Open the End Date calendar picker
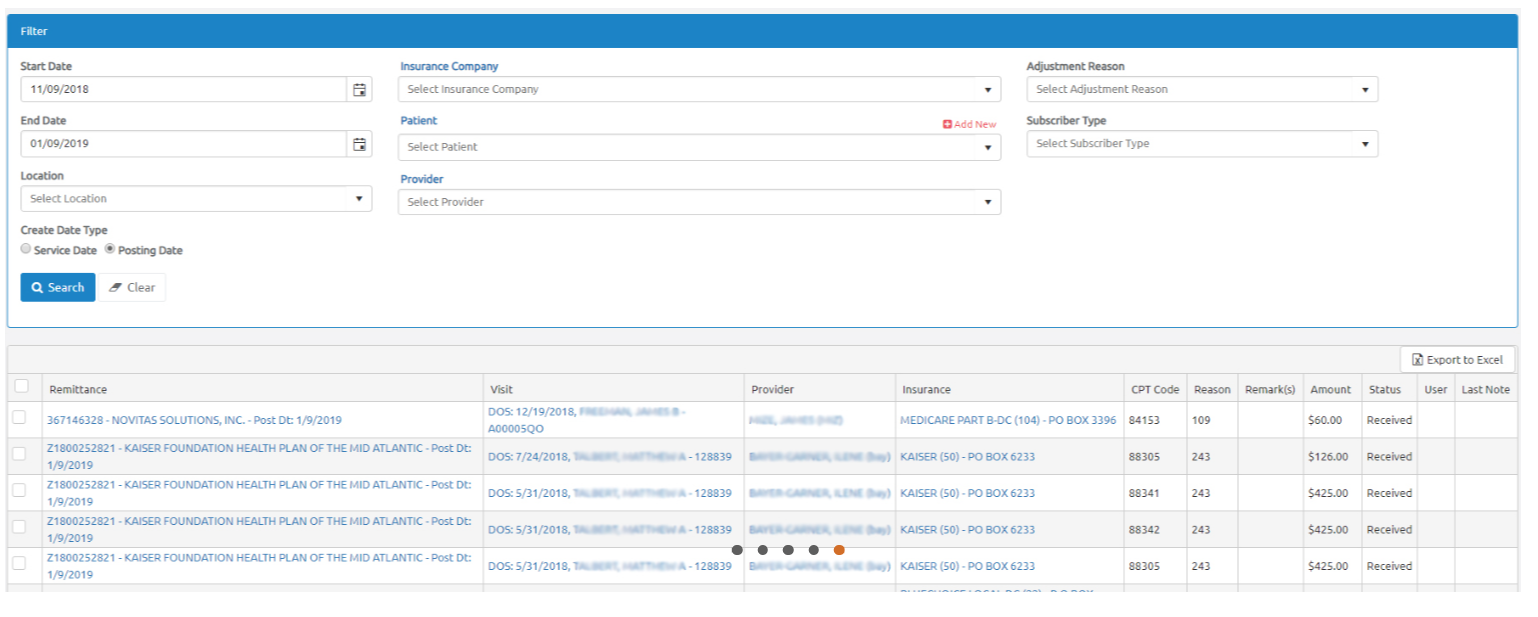The width and height of the screenshot is (1538, 617). click(x=359, y=143)
